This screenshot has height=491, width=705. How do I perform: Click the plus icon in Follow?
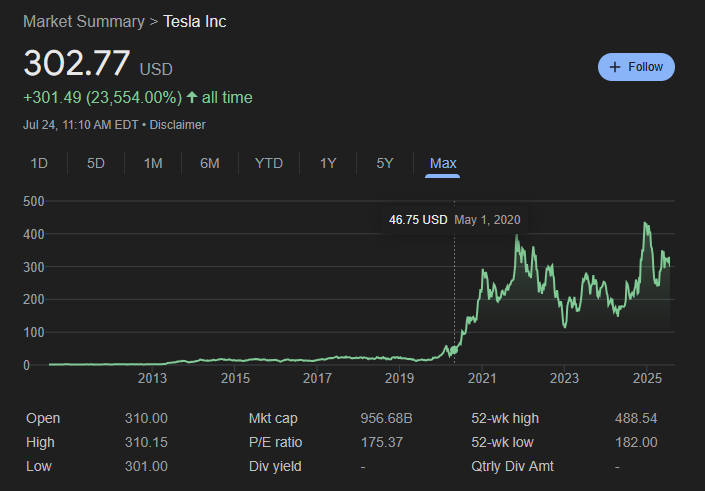(x=614, y=67)
